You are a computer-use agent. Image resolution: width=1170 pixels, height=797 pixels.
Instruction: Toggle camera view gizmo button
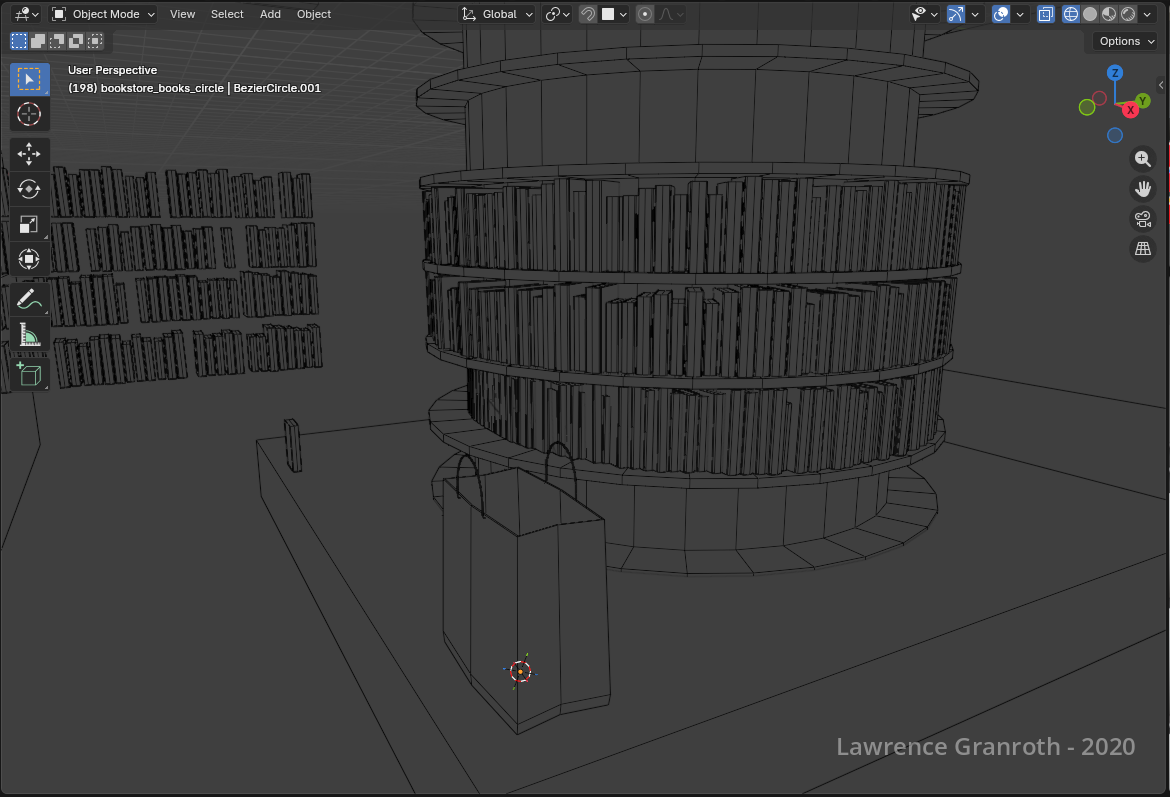point(1143,219)
